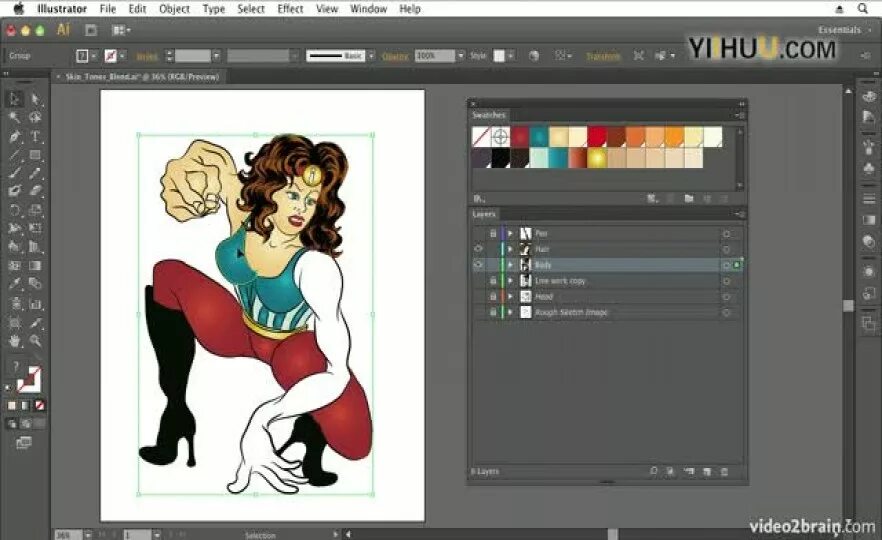Image resolution: width=882 pixels, height=540 pixels.
Task: Expand the Line work copy layer
Action: (x=510, y=280)
